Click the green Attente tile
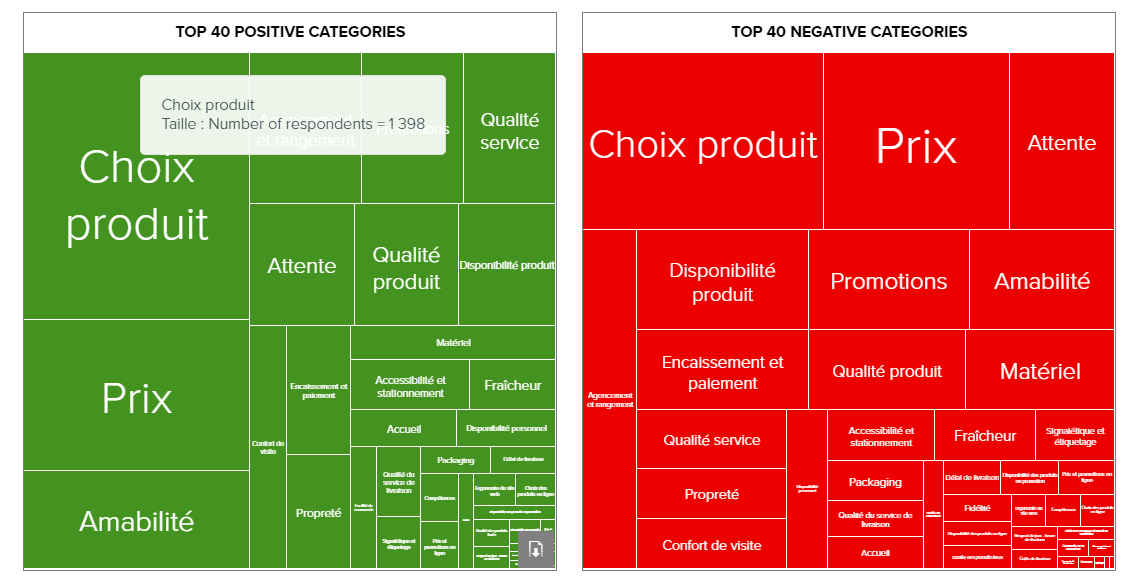The width and height of the screenshot is (1135, 581). pos(301,266)
